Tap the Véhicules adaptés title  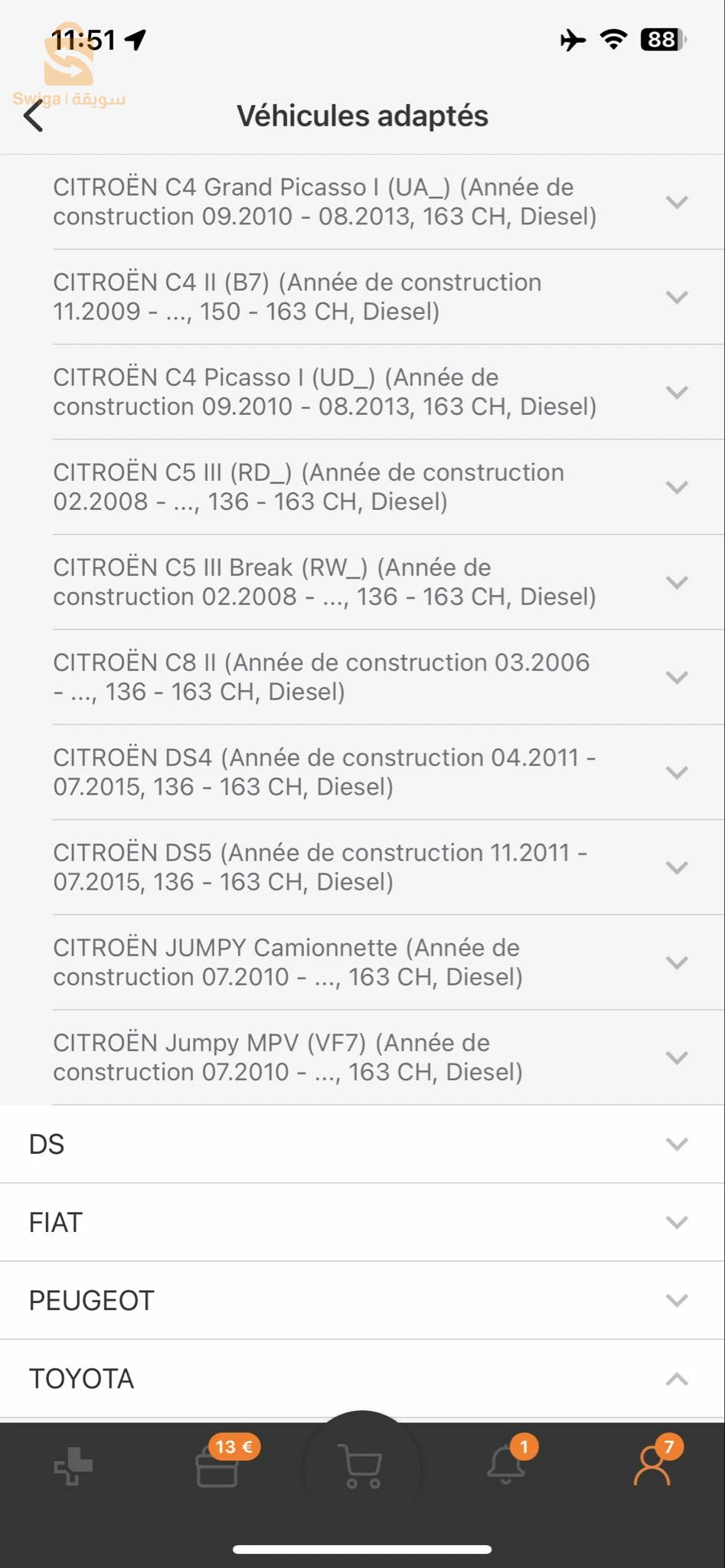(362, 116)
